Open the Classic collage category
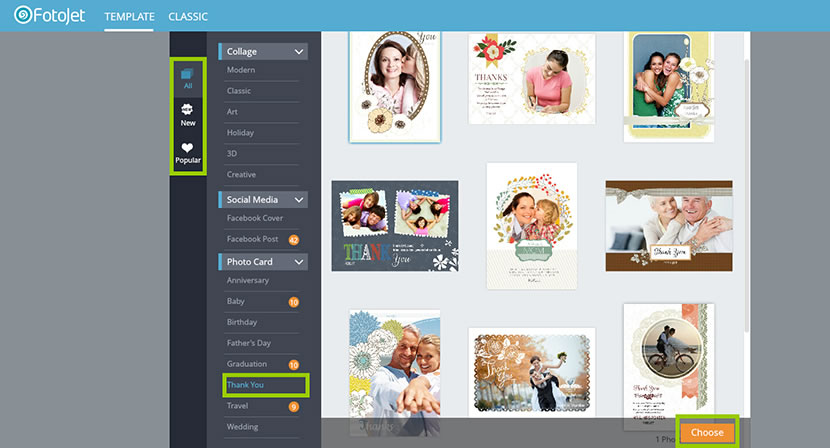 (239, 91)
